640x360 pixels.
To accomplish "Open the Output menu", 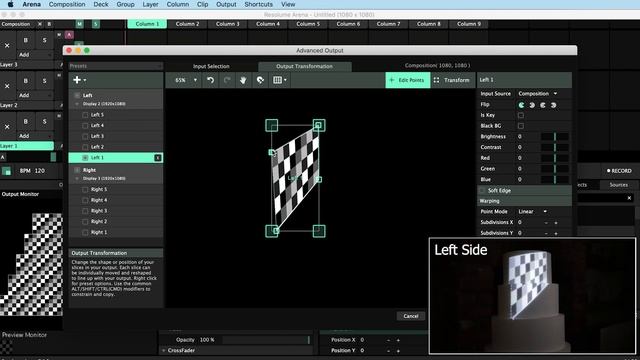I will point(226,4).
